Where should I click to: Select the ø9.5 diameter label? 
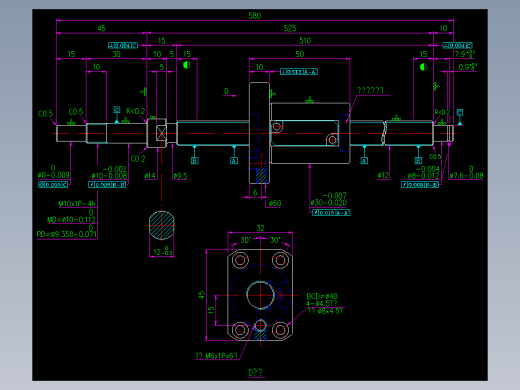tap(180, 175)
